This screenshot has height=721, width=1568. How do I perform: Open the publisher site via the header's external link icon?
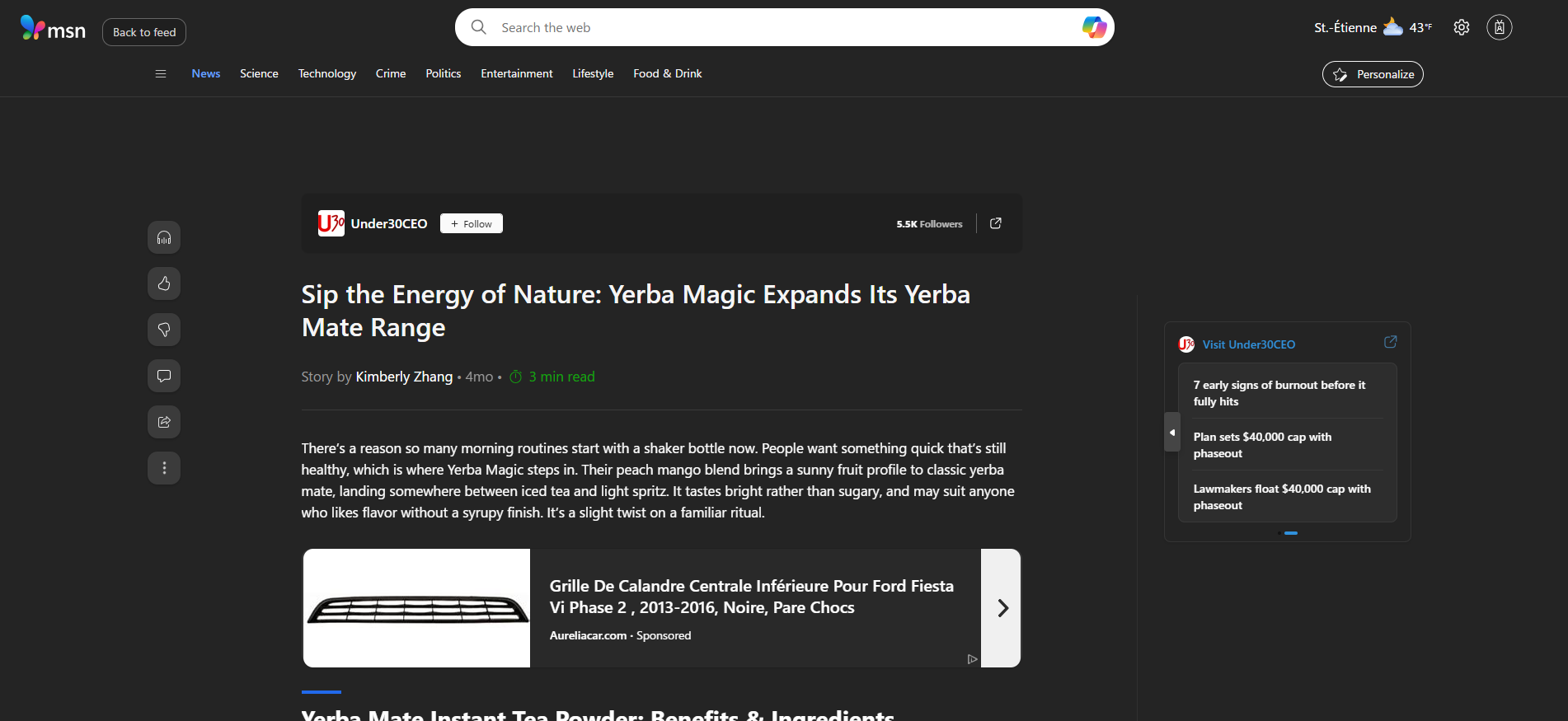coord(996,223)
